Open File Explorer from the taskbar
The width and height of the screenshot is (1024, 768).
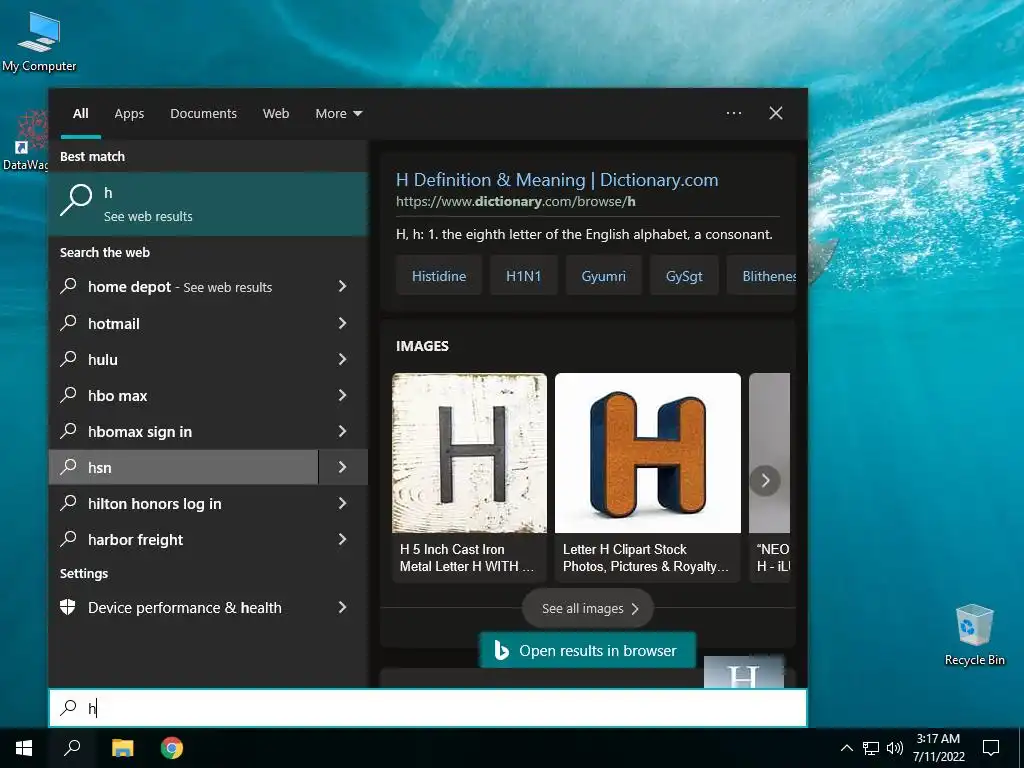click(122, 748)
